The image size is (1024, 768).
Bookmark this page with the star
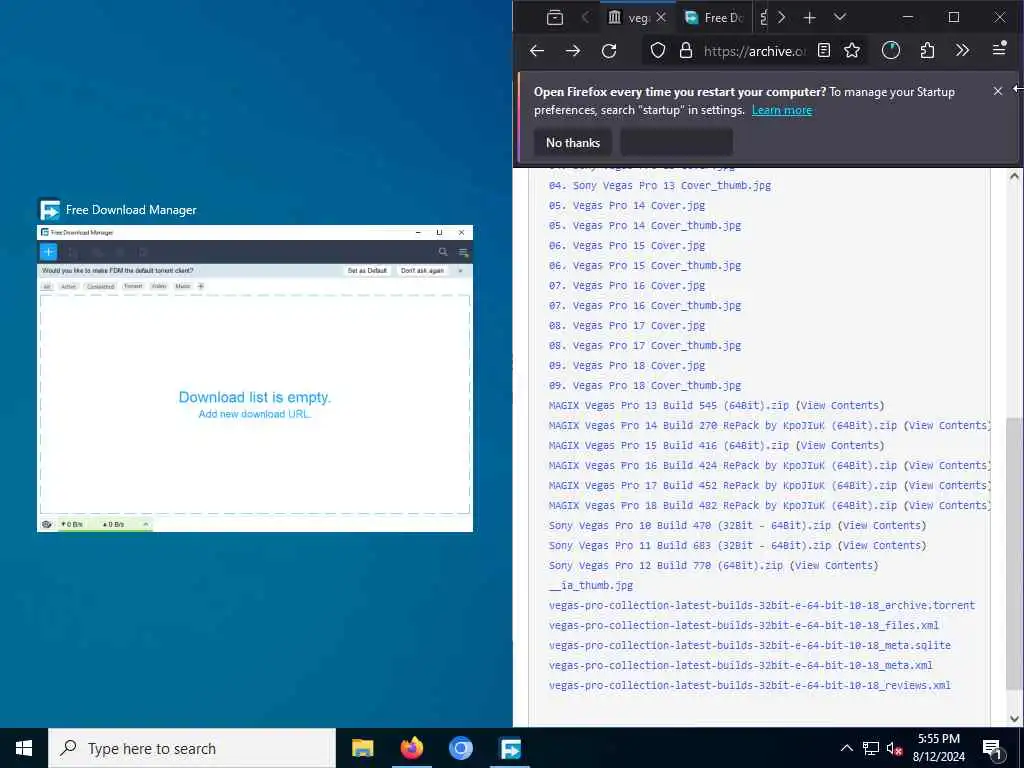pos(852,50)
